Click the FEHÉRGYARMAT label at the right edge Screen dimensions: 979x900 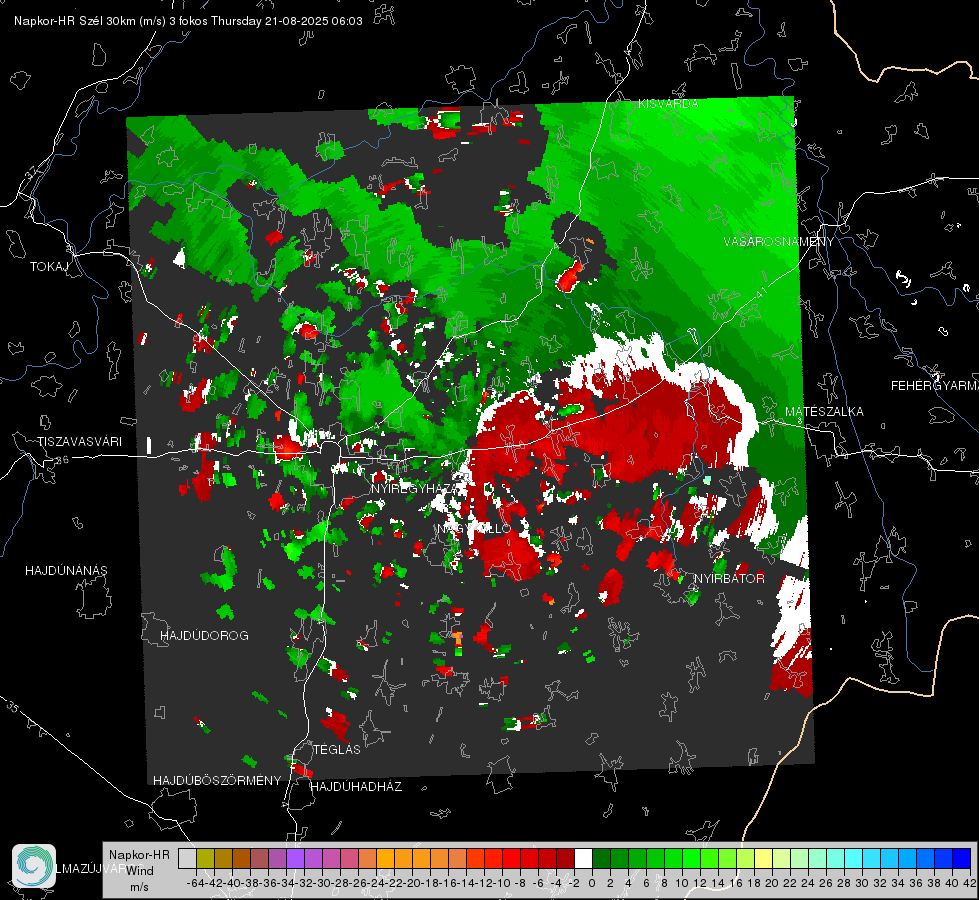935,386
